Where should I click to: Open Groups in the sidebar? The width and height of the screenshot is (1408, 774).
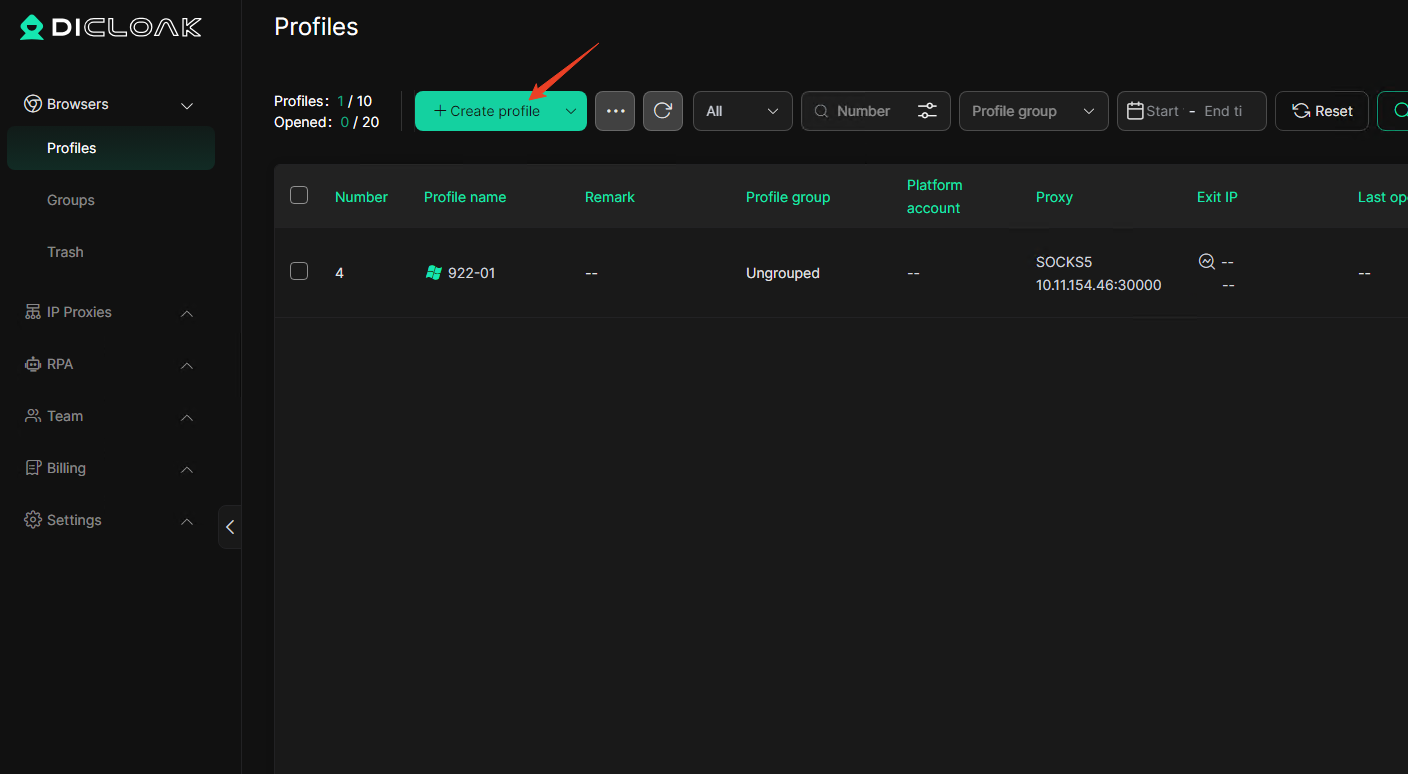pos(71,200)
